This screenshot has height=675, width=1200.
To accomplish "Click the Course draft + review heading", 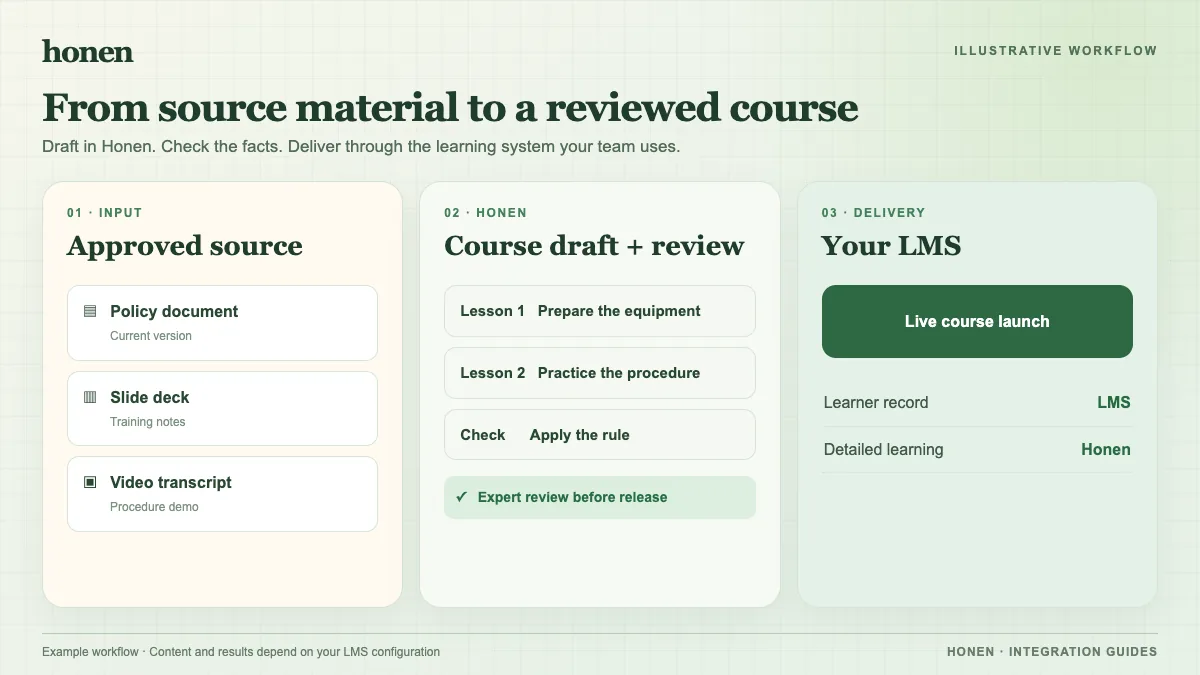I will coord(594,246).
